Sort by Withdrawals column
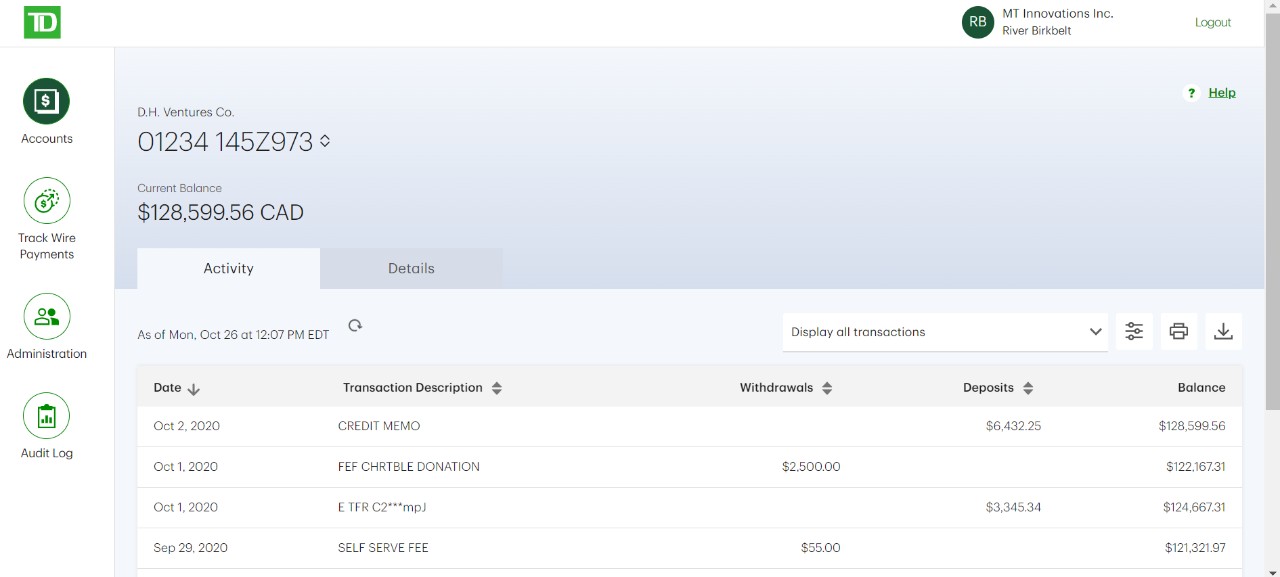The image size is (1280, 577). pyautogui.click(x=786, y=388)
